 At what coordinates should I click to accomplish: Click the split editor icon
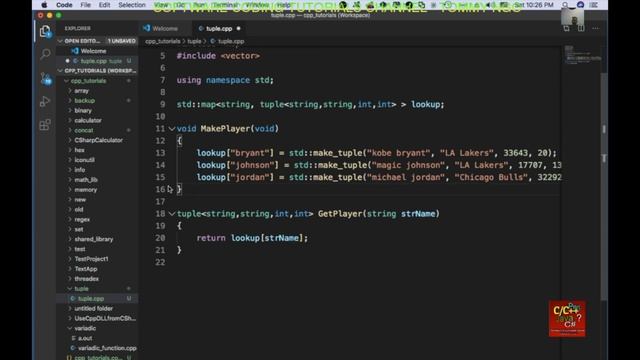point(581,29)
